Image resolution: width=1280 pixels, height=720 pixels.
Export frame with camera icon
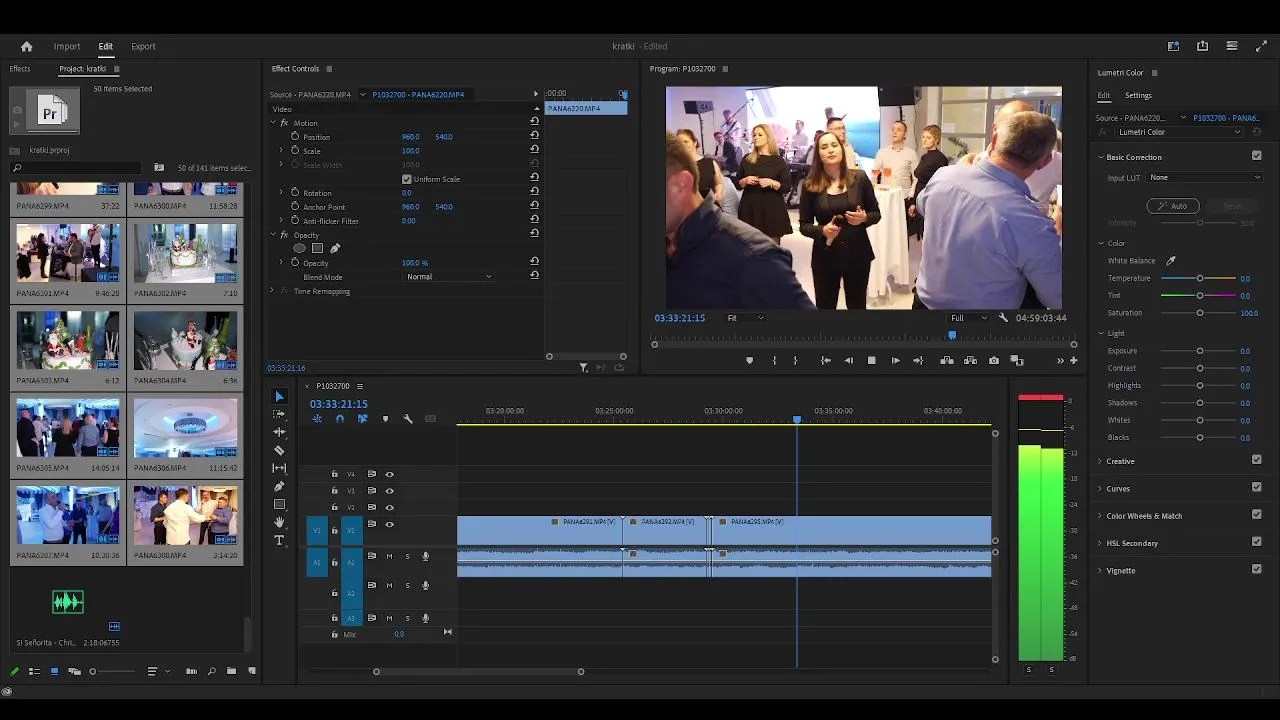[x=994, y=360]
